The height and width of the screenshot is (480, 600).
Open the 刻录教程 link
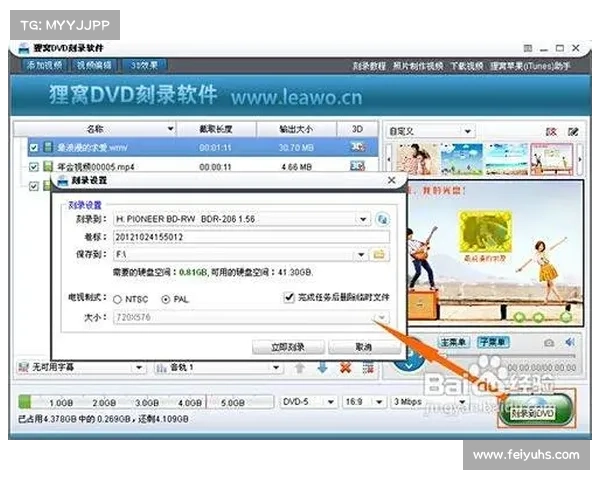coord(369,66)
